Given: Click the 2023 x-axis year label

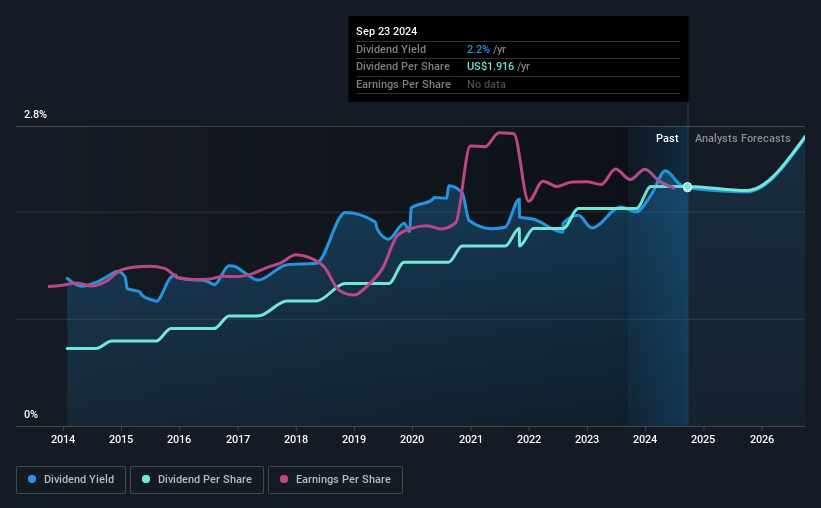Looking at the screenshot, I should (x=587, y=439).
